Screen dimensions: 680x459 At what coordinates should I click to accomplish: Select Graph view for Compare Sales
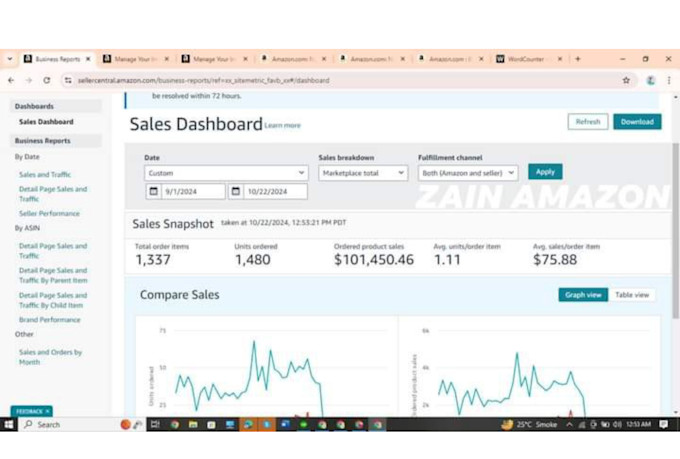583,295
